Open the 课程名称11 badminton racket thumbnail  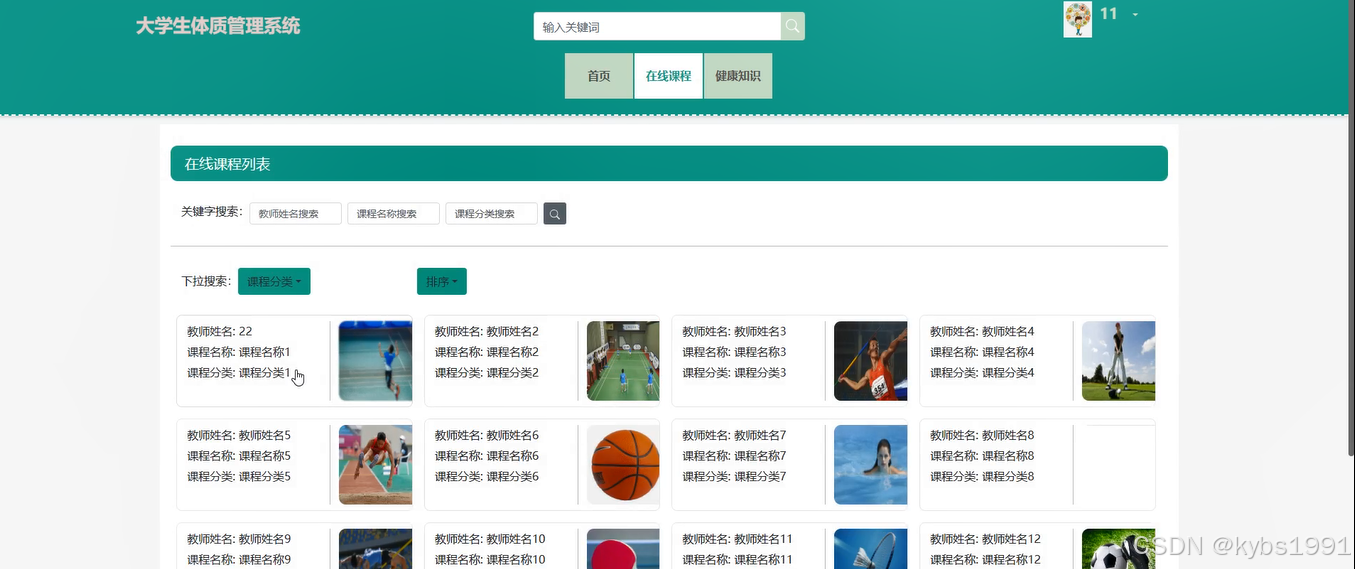pyautogui.click(x=870, y=549)
